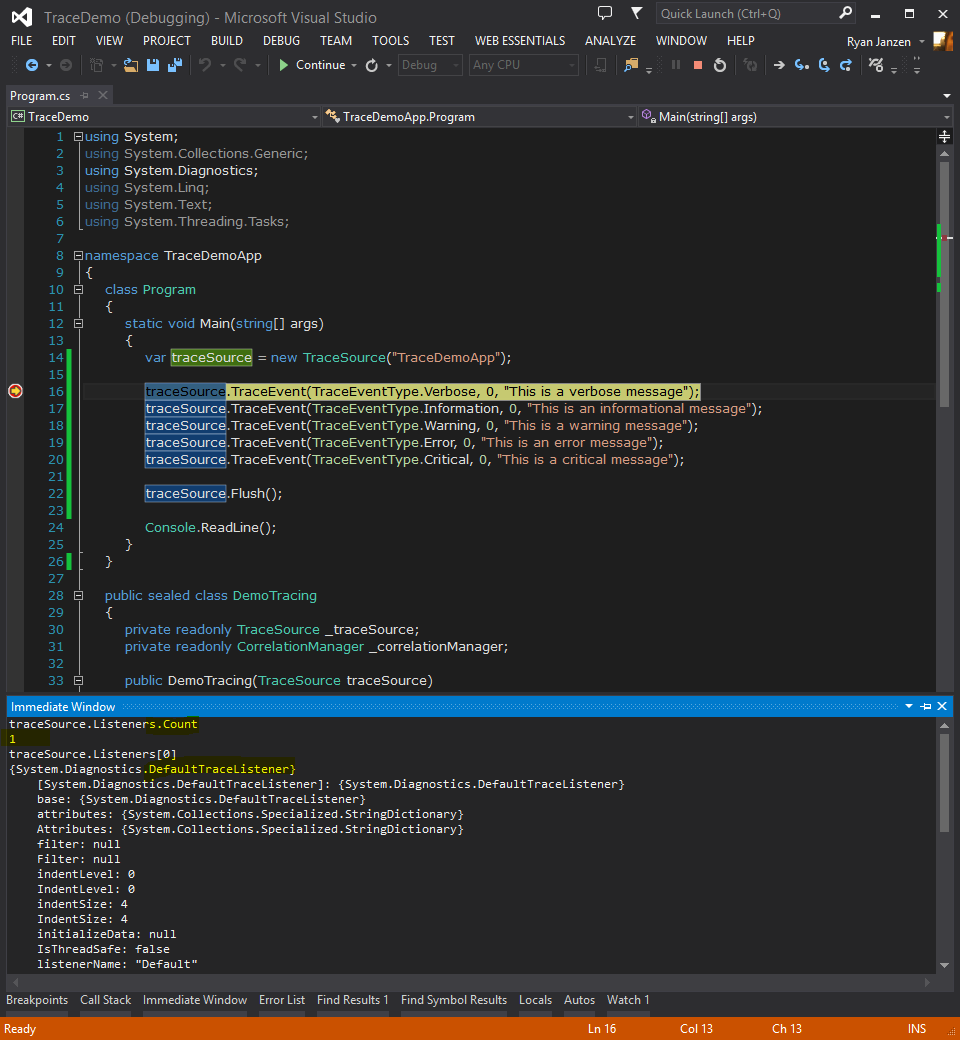Open the DEBUG menu

[x=281, y=41]
